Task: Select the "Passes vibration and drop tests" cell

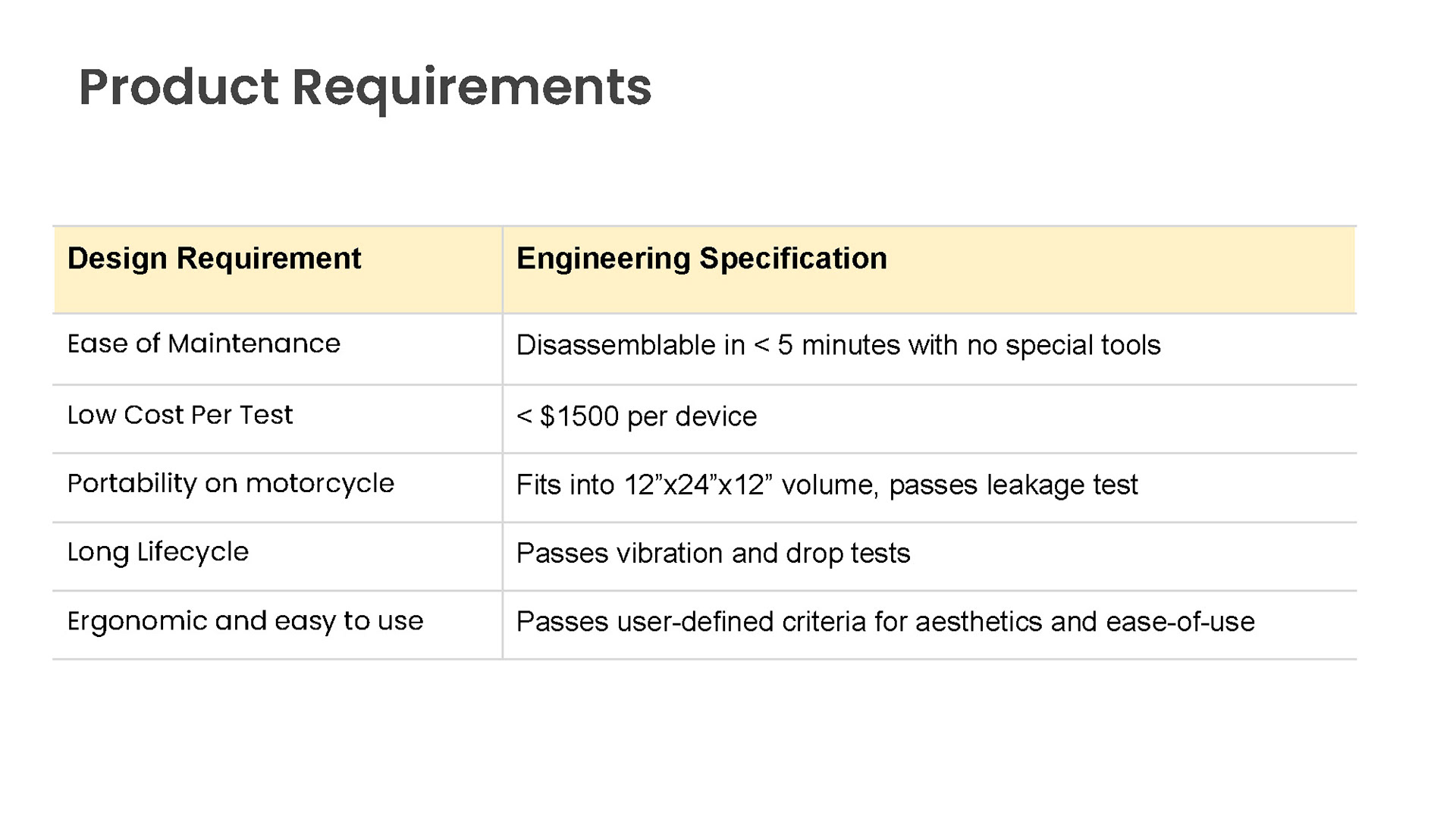Action: click(x=713, y=554)
